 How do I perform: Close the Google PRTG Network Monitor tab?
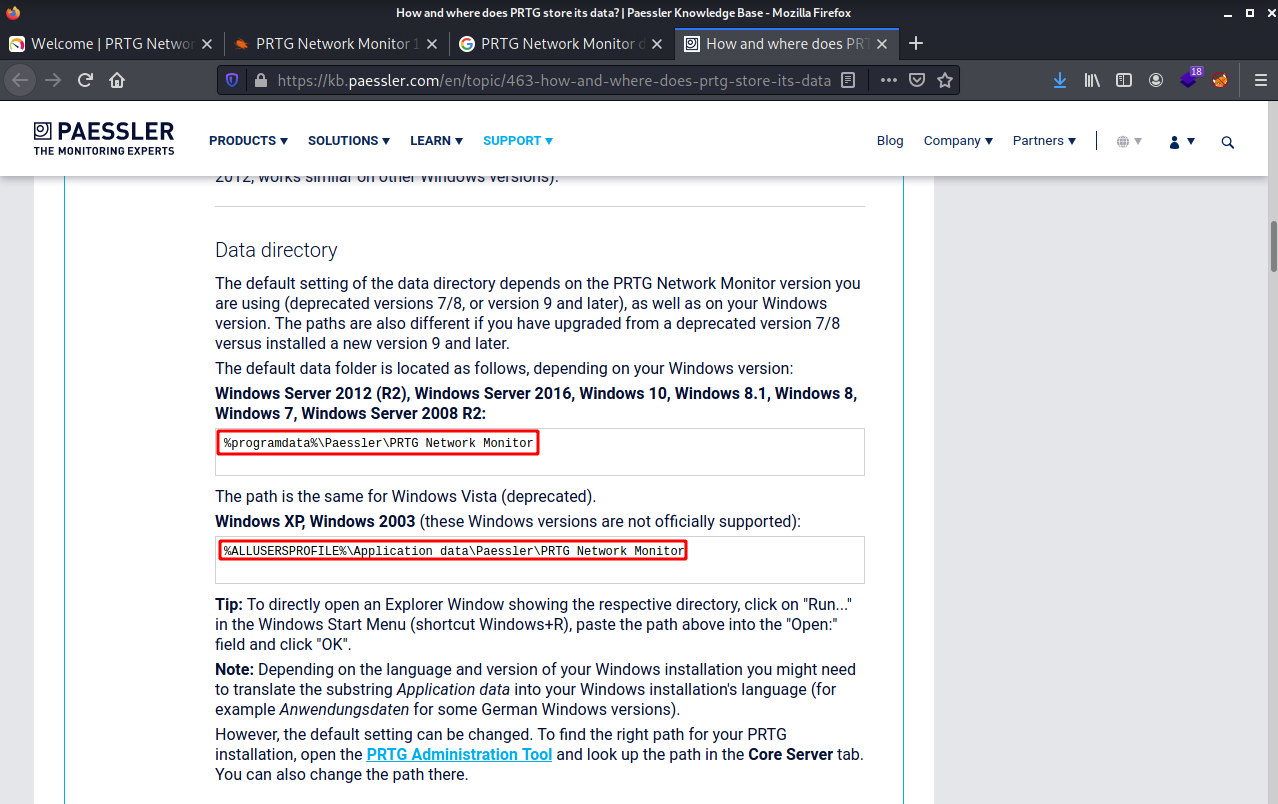point(657,44)
